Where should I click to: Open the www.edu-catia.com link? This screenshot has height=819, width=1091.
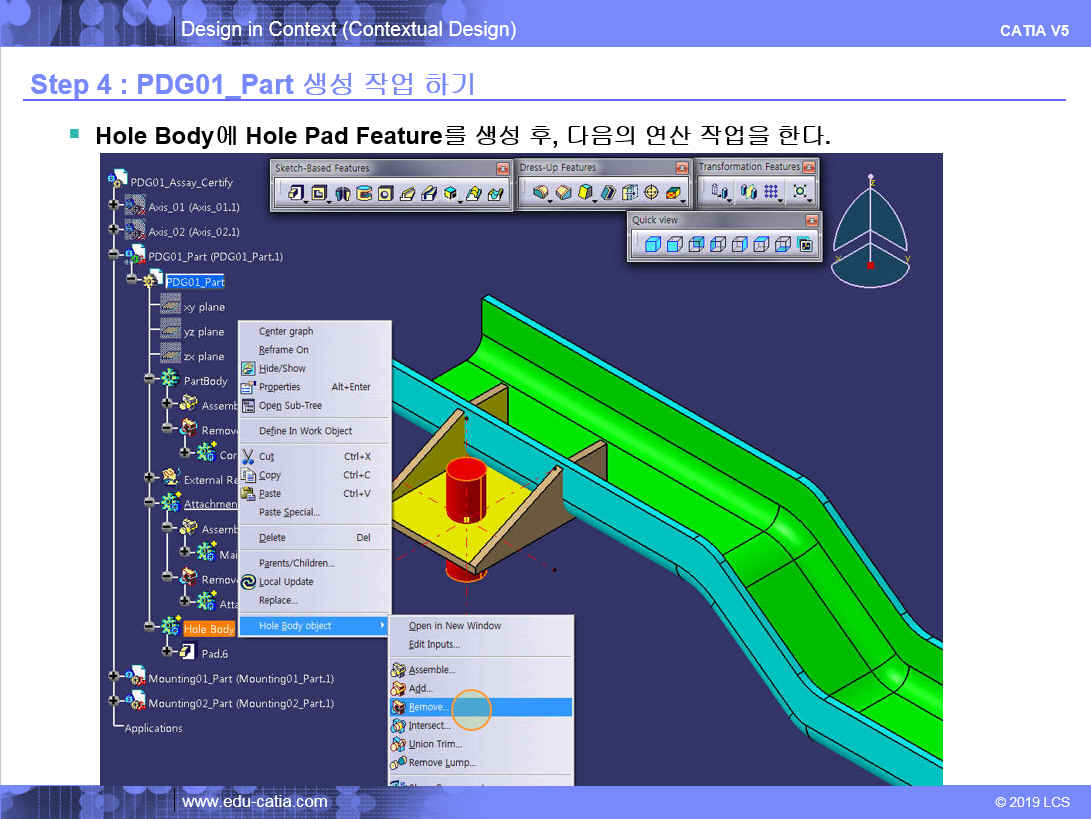tap(254, 801)
